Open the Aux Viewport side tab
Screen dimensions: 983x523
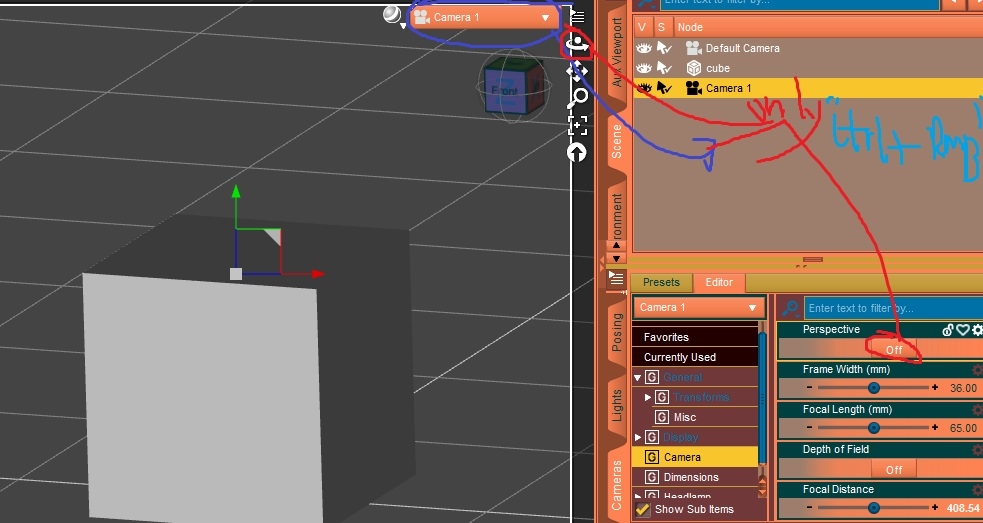[x=617, y=53]
